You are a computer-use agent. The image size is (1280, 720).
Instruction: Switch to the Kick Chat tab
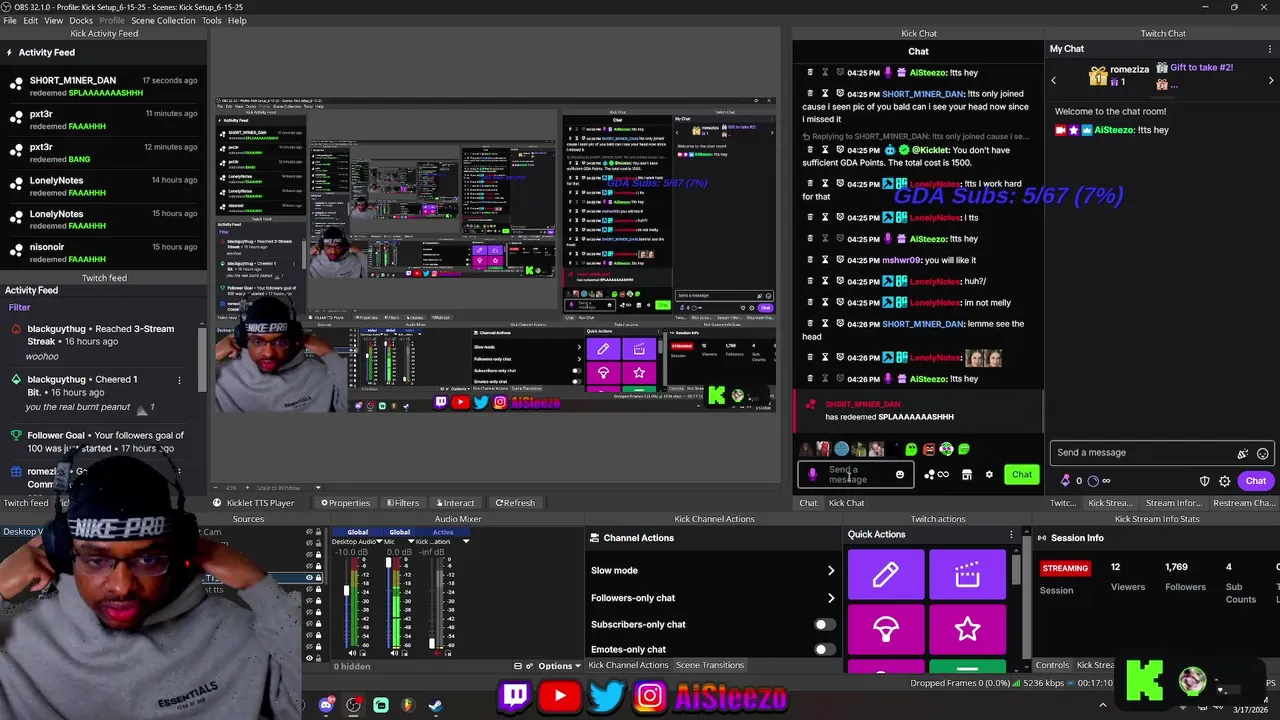(846, 503)
